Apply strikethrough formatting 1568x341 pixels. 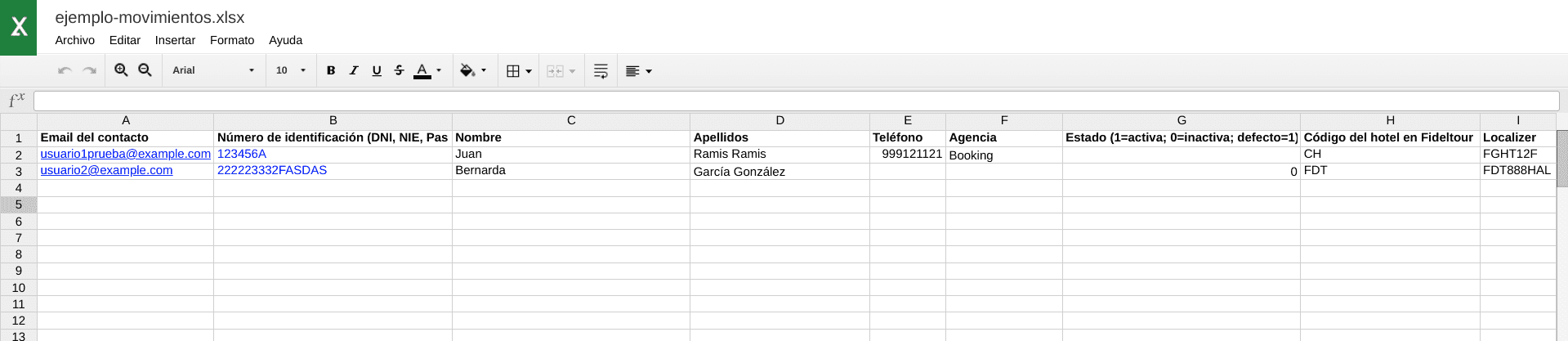point(400,70)
